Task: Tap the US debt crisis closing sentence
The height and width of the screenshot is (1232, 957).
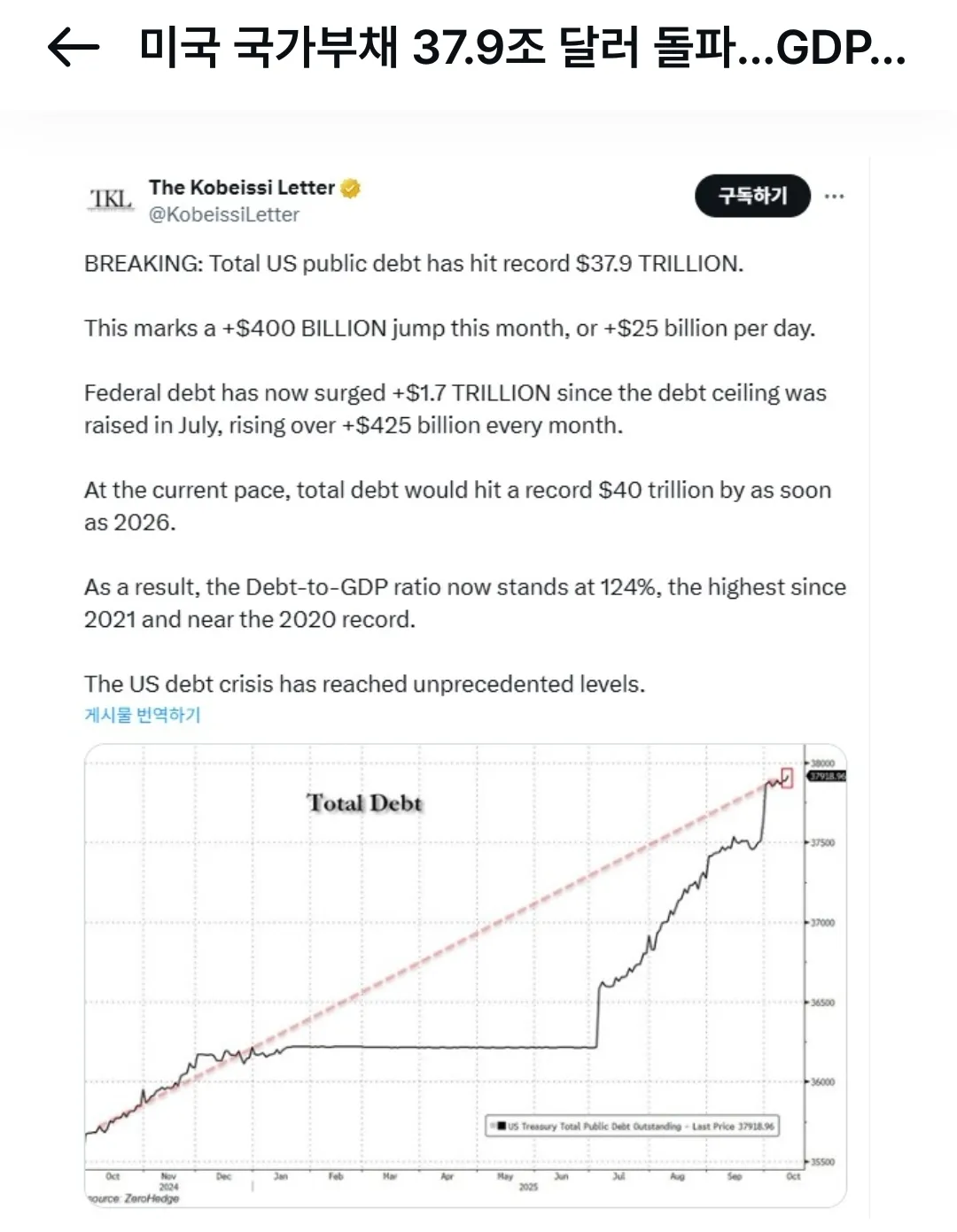Action: pos(364,685)
